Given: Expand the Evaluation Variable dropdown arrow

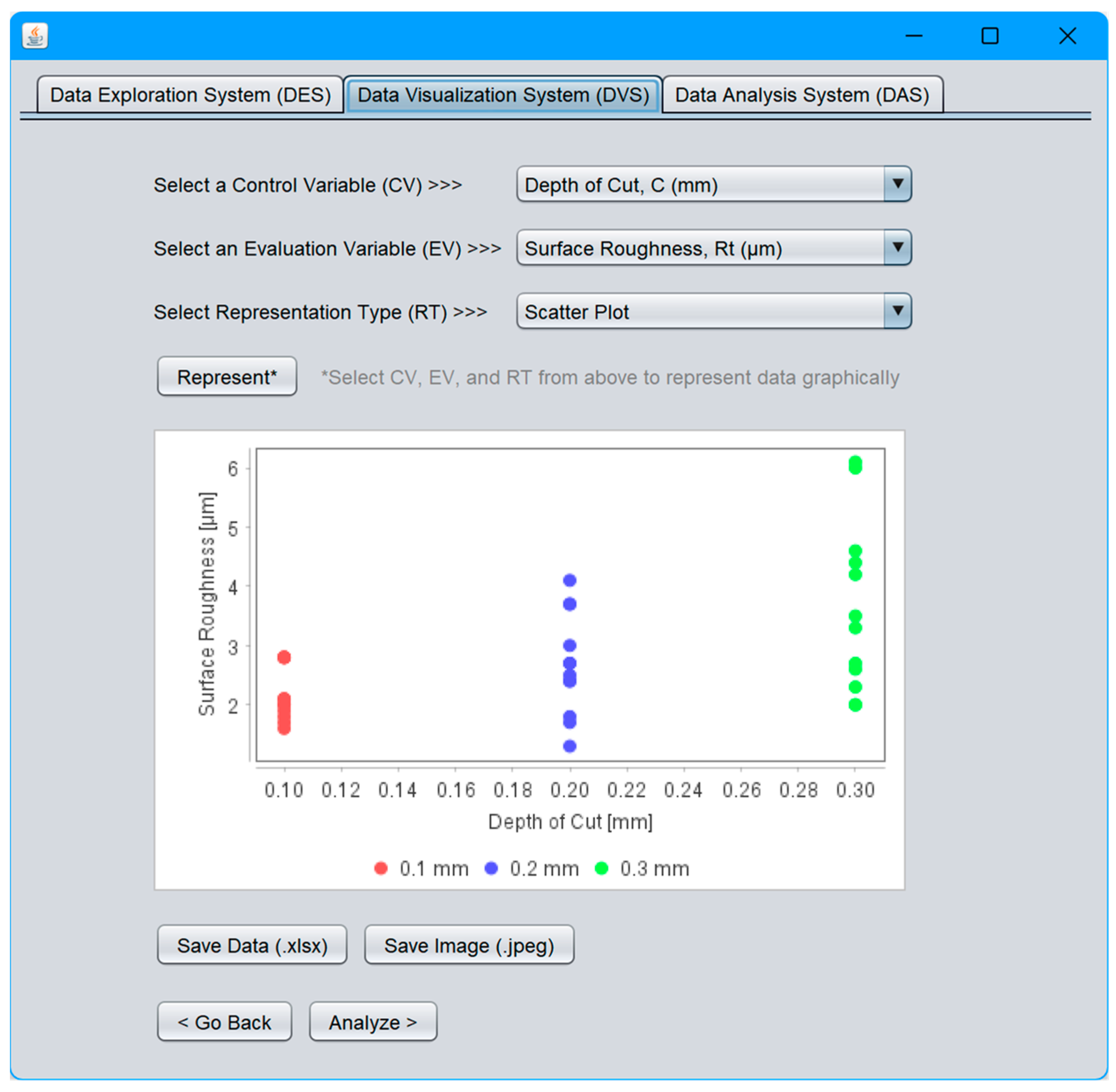Looking at the screenshot, I should click(897, 248).
